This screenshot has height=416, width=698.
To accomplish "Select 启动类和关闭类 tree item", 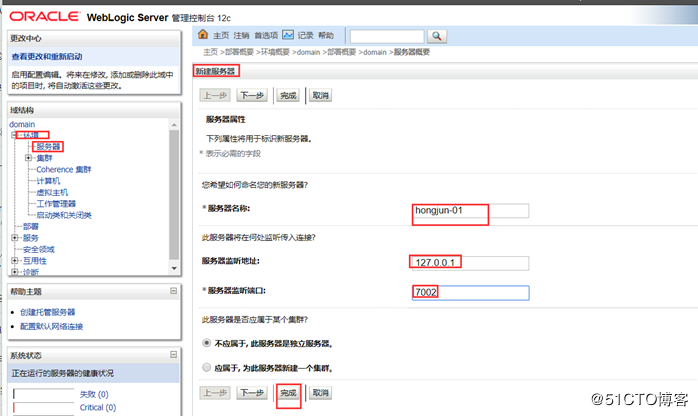I will [64, 215].
